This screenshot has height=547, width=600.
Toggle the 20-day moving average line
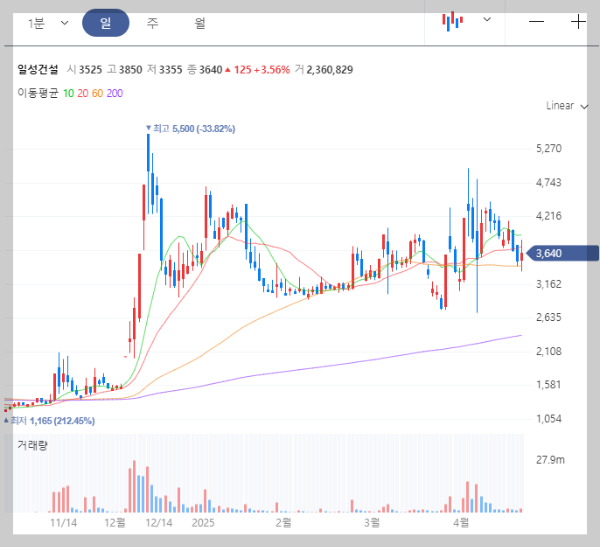point(83,93)
